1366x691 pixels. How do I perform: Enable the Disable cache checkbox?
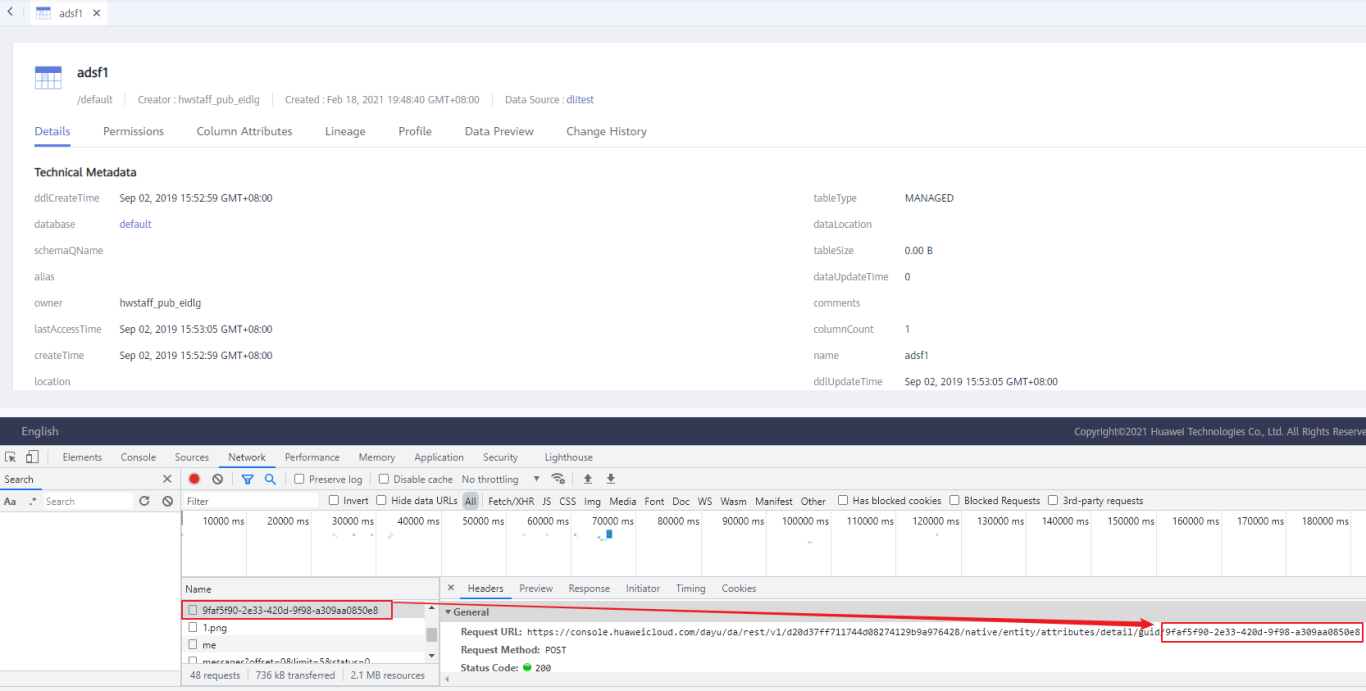pyautogui.click(x=384, y=479)
